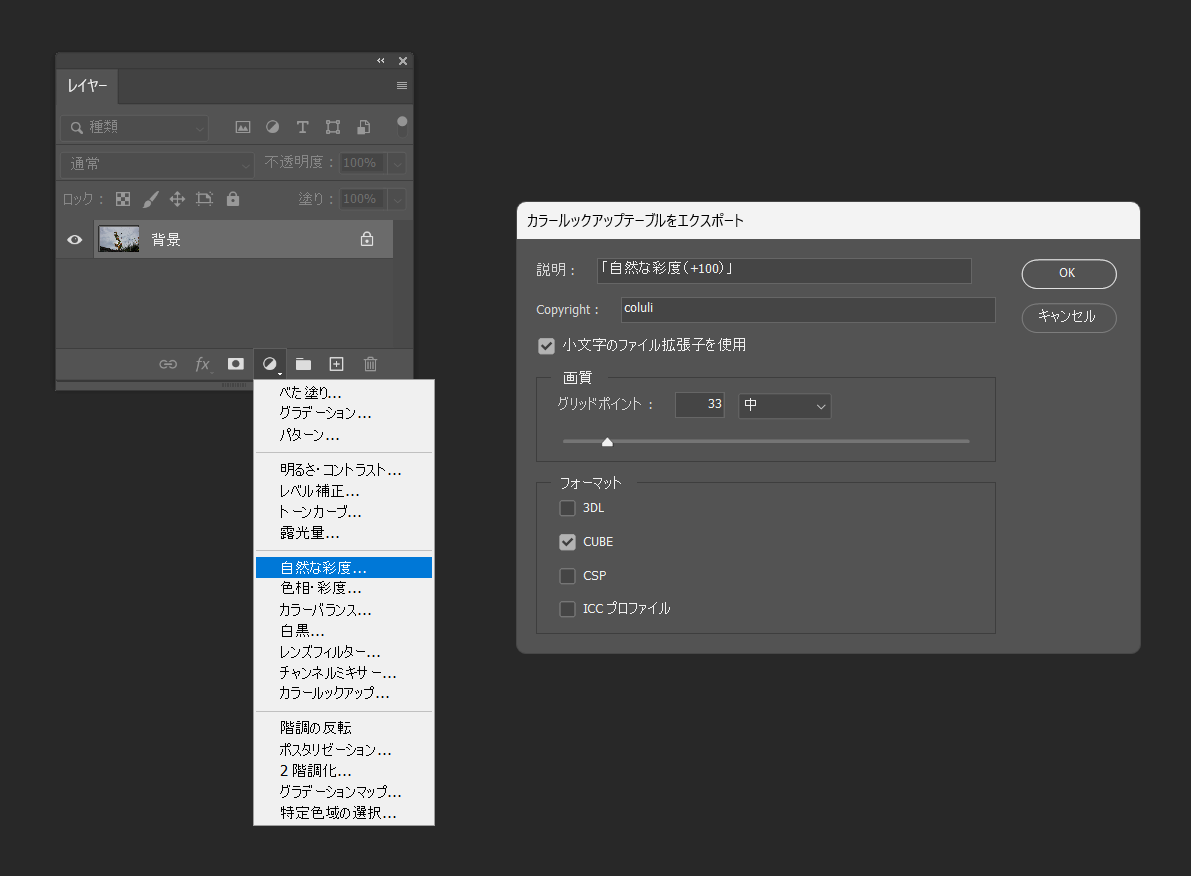The height and width of the screenshot is (876, 1191).
Task: Open the 不透明度 opacity dropdown arrow
Action: 398,162
